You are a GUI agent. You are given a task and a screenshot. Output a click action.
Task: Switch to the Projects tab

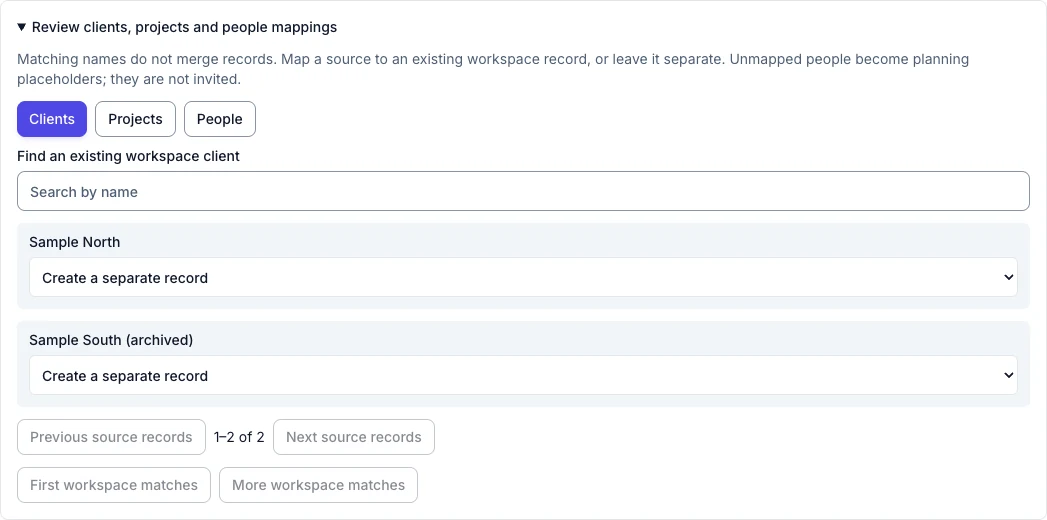pos(136,119)
